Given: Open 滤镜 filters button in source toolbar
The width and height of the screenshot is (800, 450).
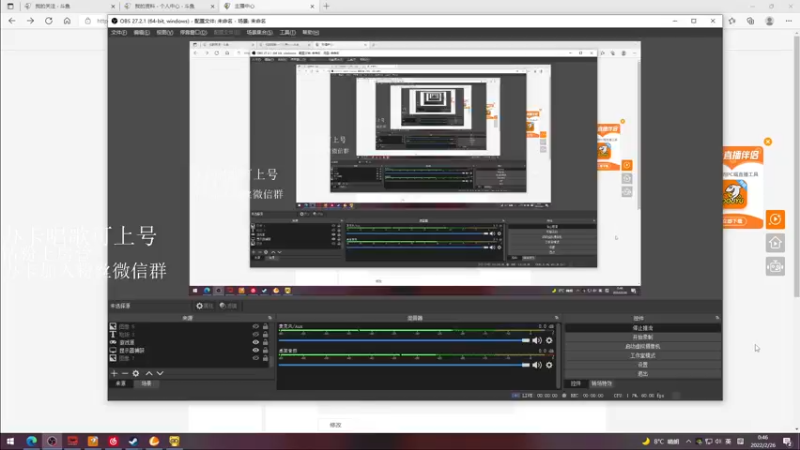Looking at the screenshot, I should (228, 306).
